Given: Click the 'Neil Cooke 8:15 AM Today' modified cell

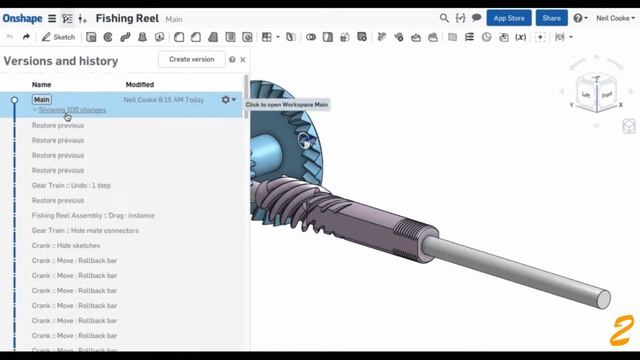Looking at the screenshot, I should tap(163, 100).
